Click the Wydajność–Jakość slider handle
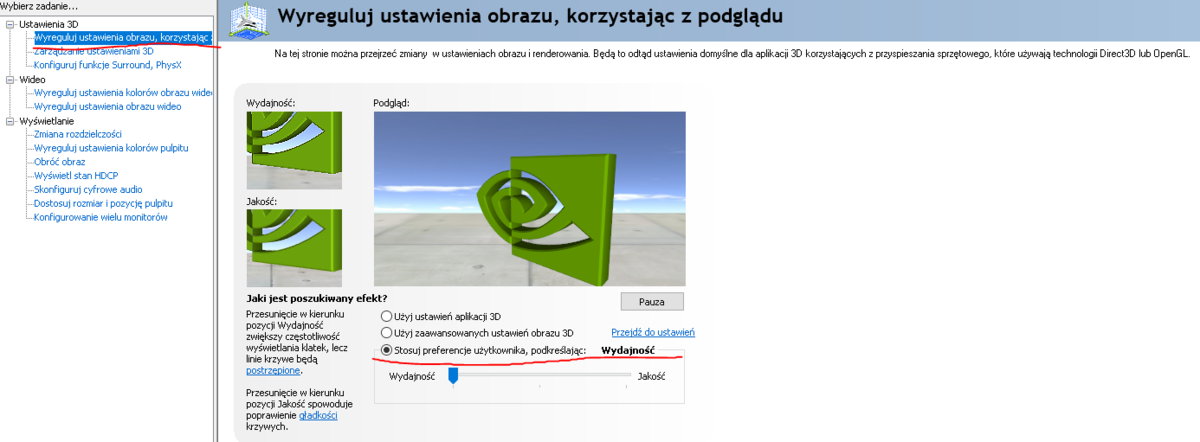1200x442 pixels. (x=453, y=375)
